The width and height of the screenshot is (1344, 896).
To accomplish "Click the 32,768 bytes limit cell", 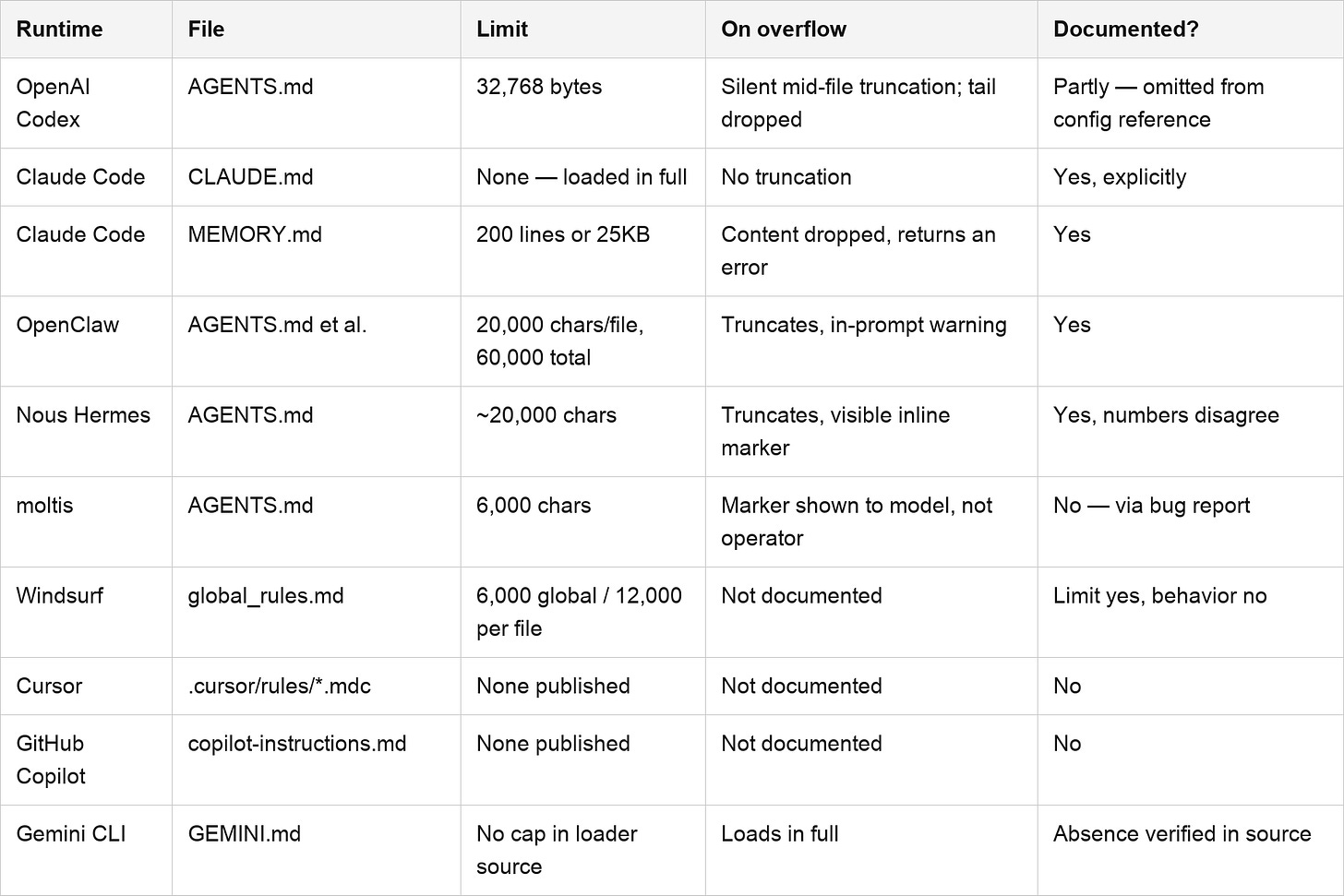I will click(583, 103).
